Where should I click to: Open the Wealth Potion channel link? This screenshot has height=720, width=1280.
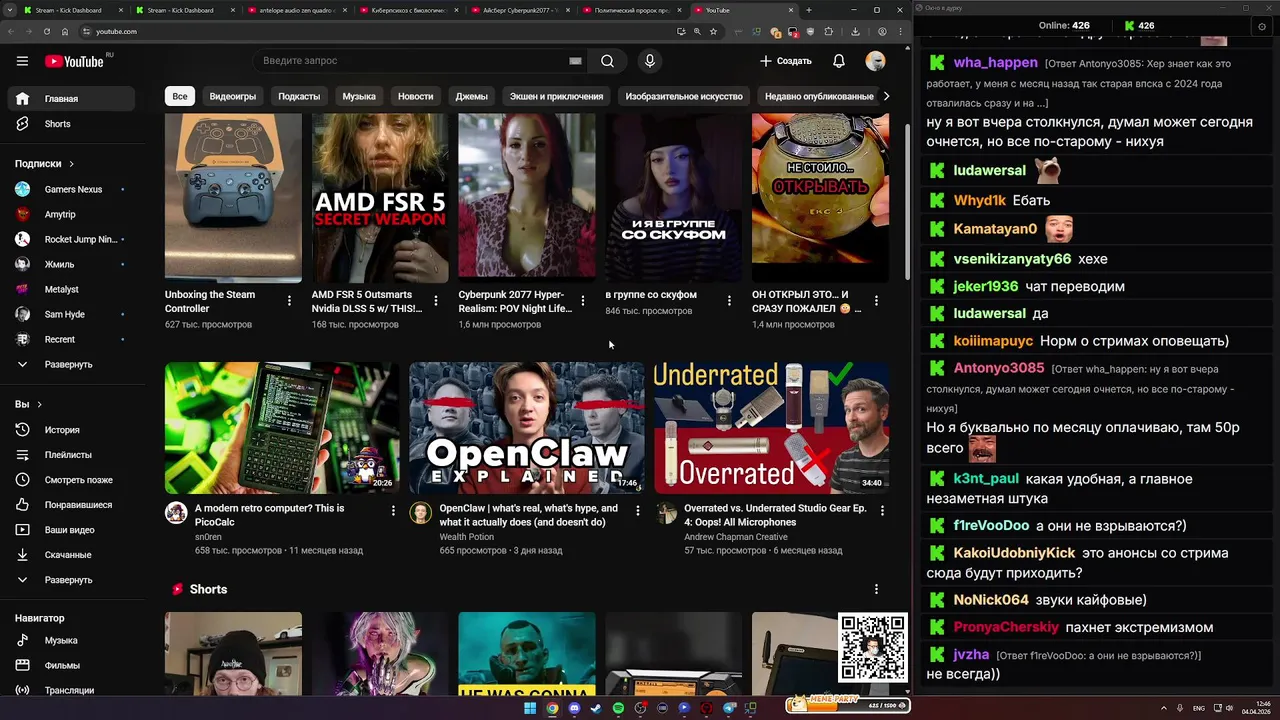(x=466, y=537)
